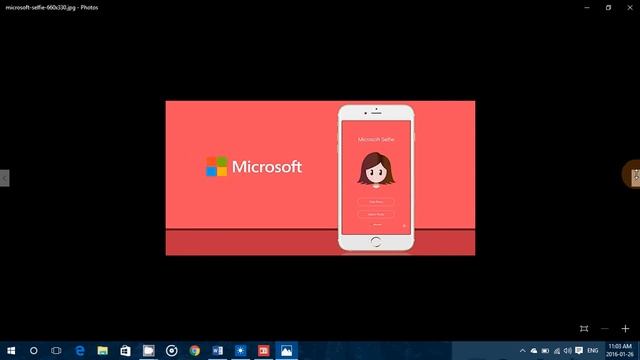
Task: Minimize the Photos window
Action: click(x=587, y=7)
